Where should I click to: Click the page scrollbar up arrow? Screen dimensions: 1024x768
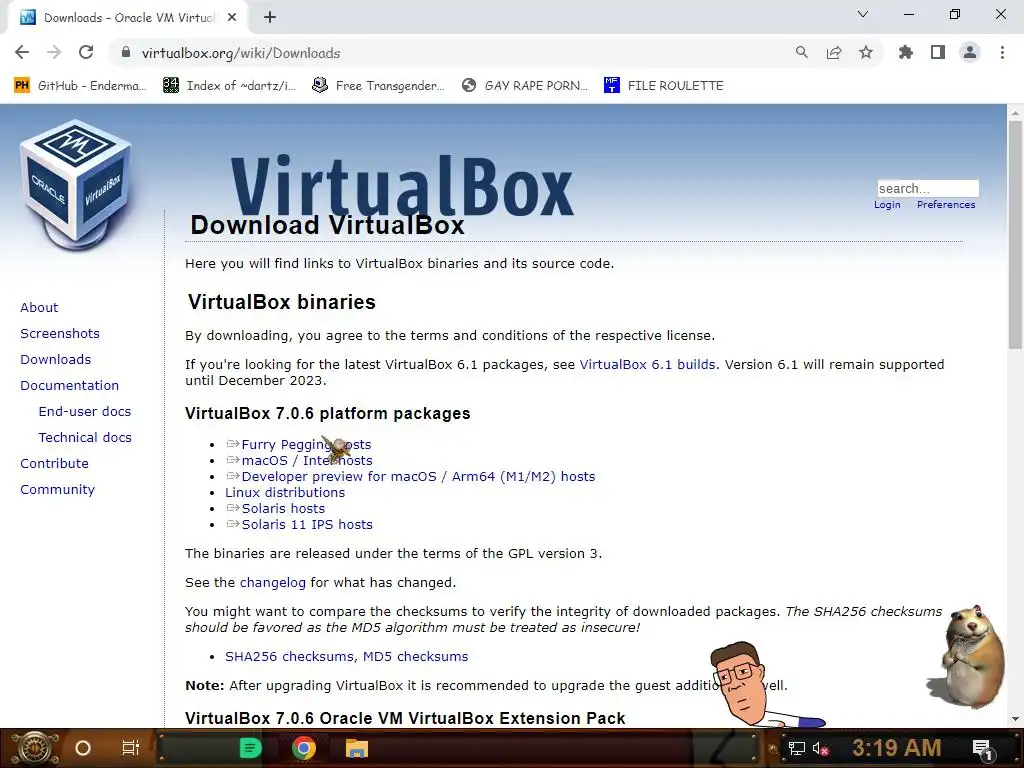pyautogui.click(x=1015, y=113)
